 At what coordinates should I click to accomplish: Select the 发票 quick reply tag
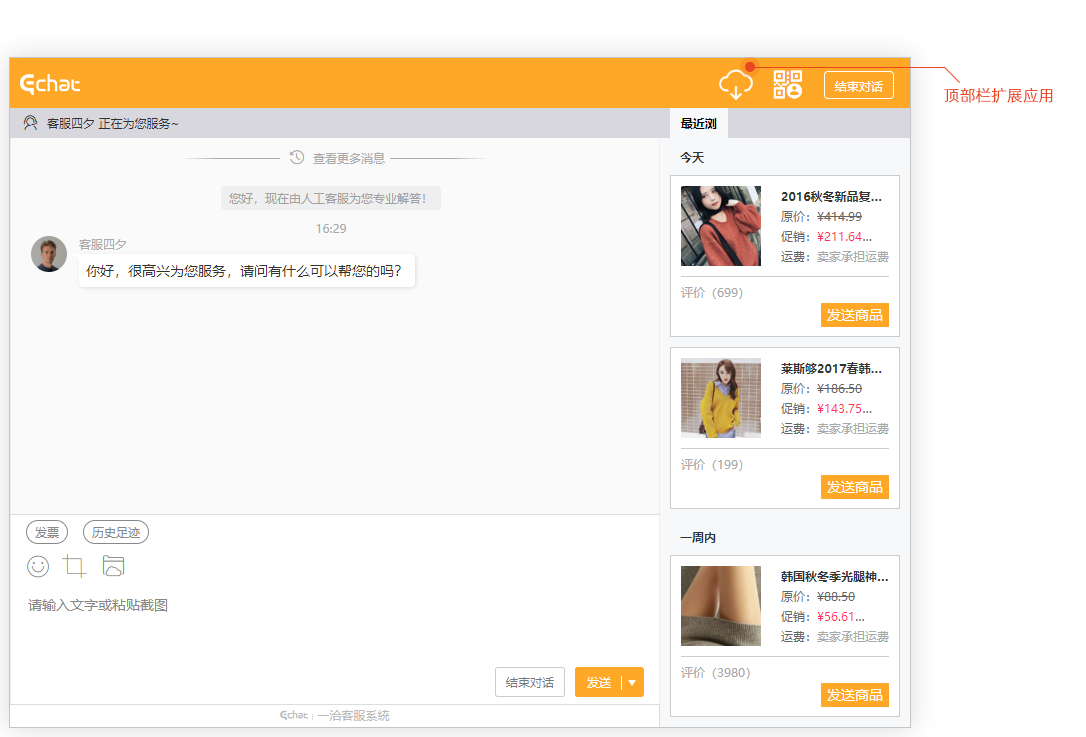pos(47,533)
